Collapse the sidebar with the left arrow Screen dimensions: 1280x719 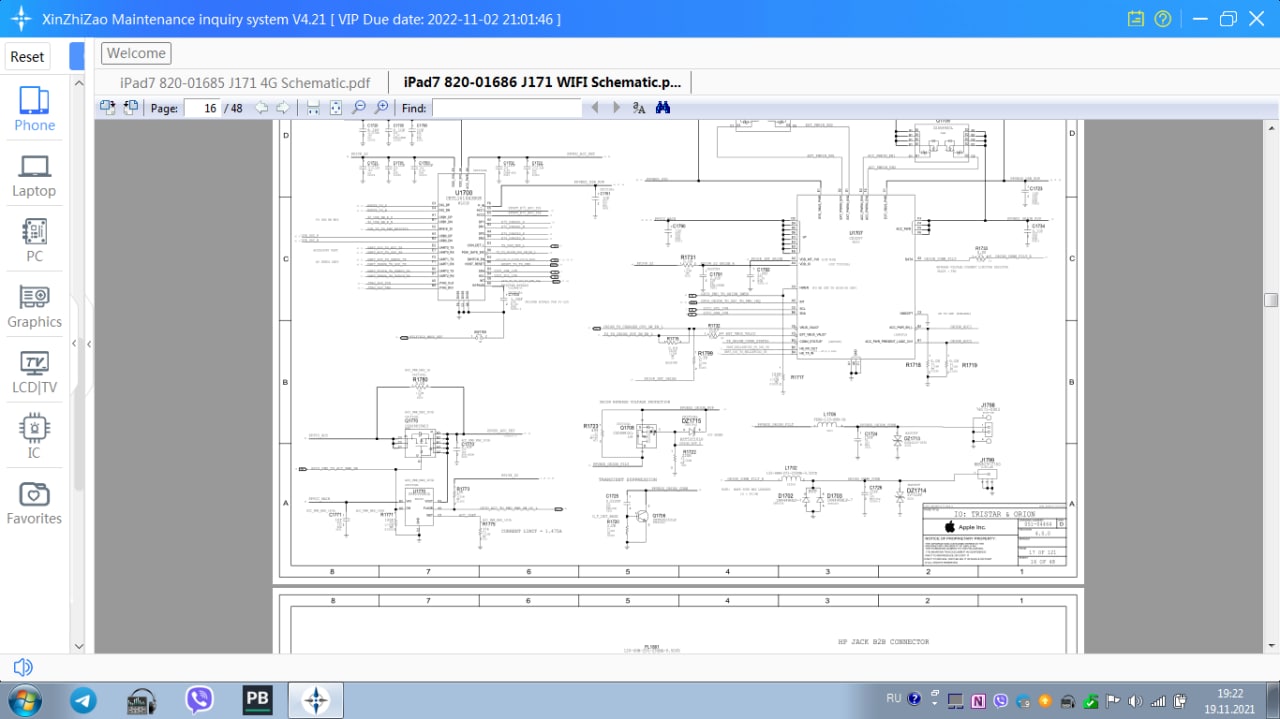[74, 344]
